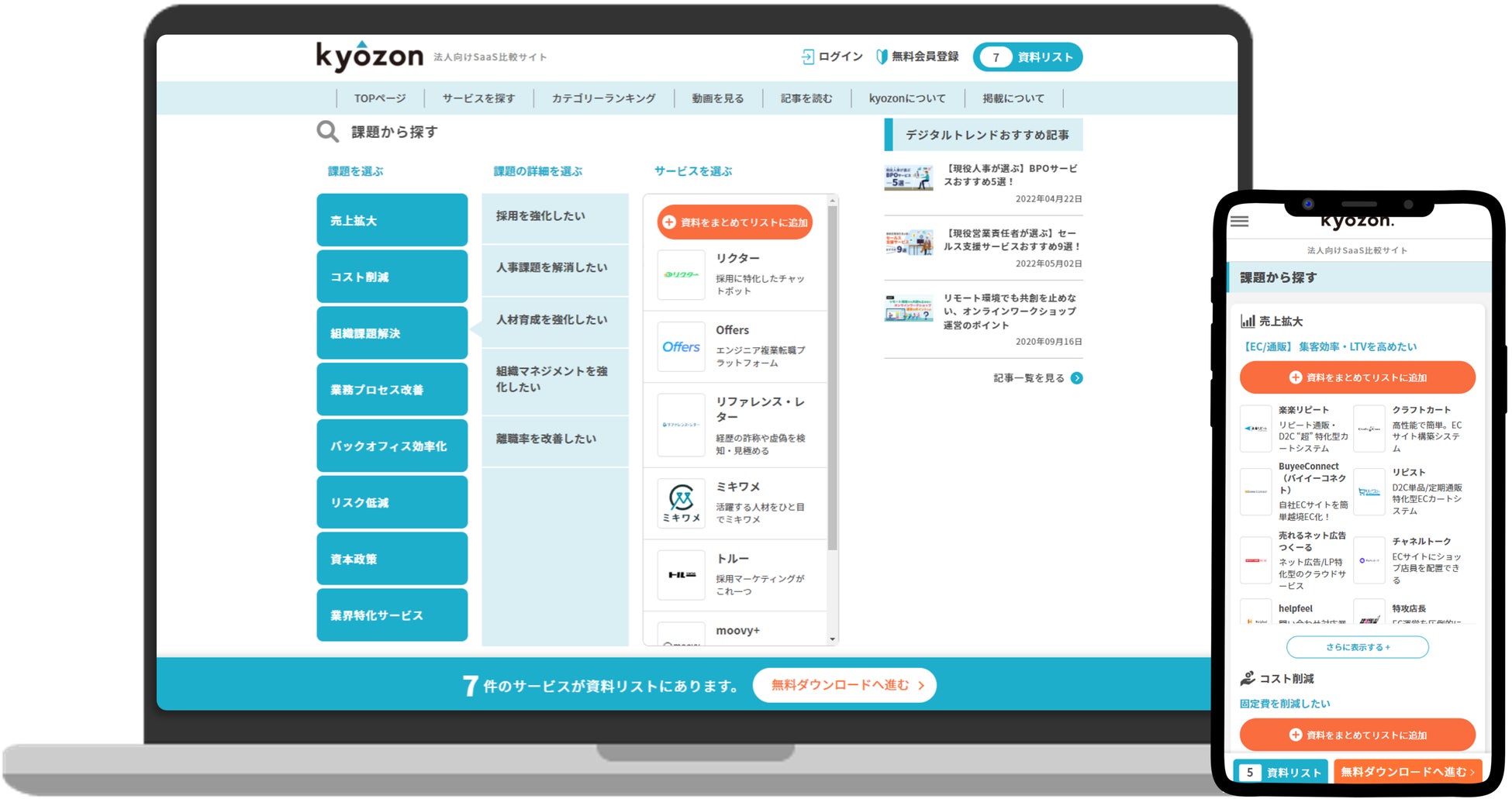Open the セールス支援サービスおすすめ9選 article thumbnail
The width and height of the screenshot is (1512, 799).
coord(909,243)
